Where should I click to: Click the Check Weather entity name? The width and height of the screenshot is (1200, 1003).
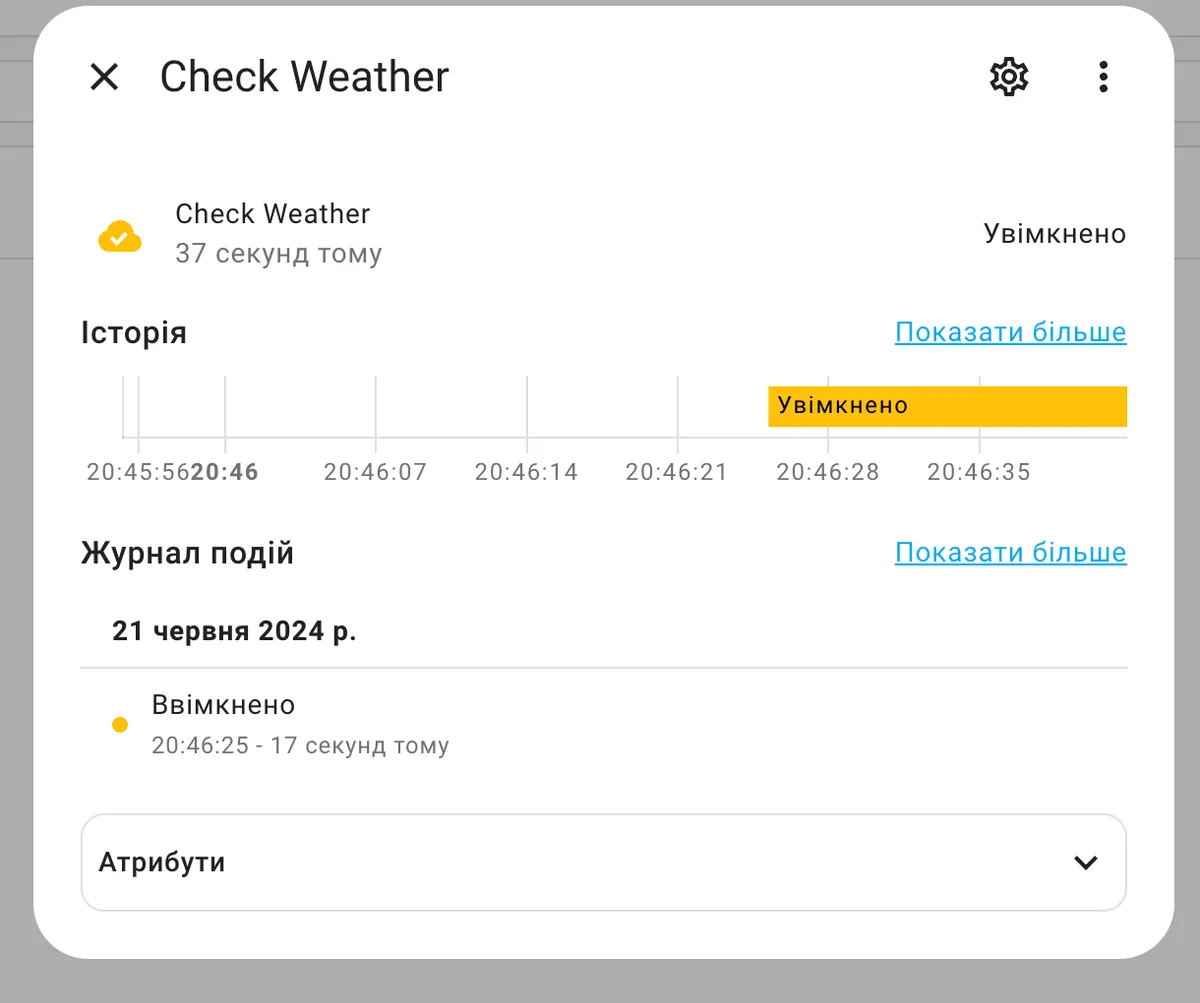tap(273, 214)
